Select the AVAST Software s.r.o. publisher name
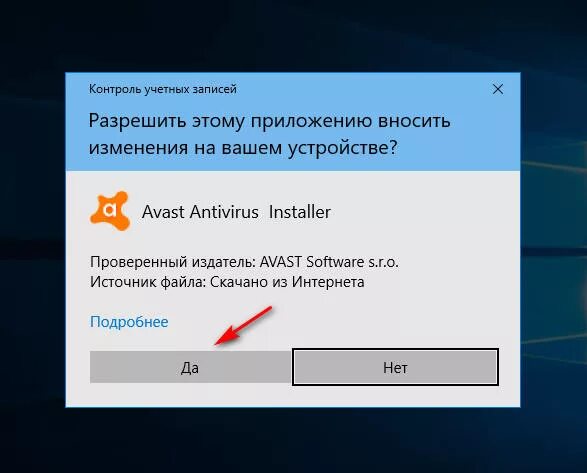The image size is (587, 473). [x=329, y=262]
